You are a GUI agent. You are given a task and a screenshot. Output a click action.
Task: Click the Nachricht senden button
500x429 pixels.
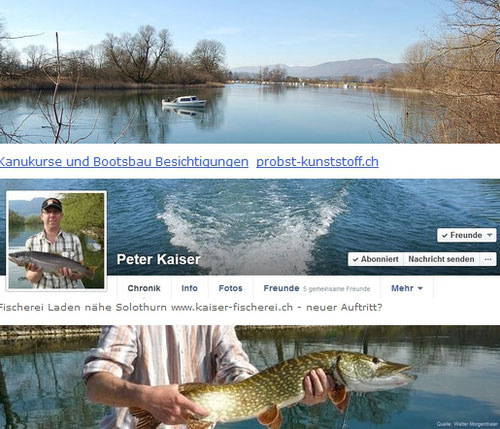441,259
